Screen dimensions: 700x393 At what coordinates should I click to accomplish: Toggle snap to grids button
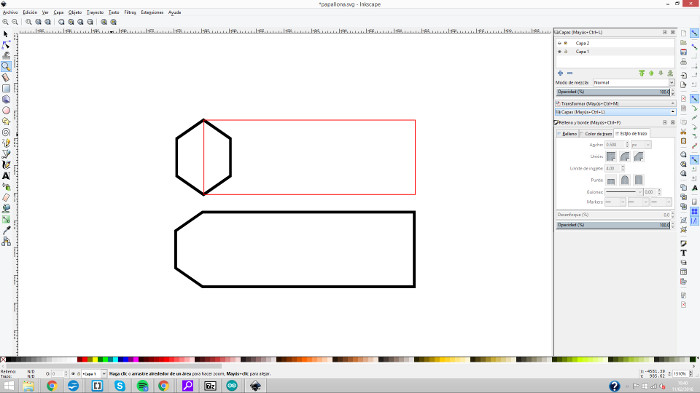(x=694, y=211)
